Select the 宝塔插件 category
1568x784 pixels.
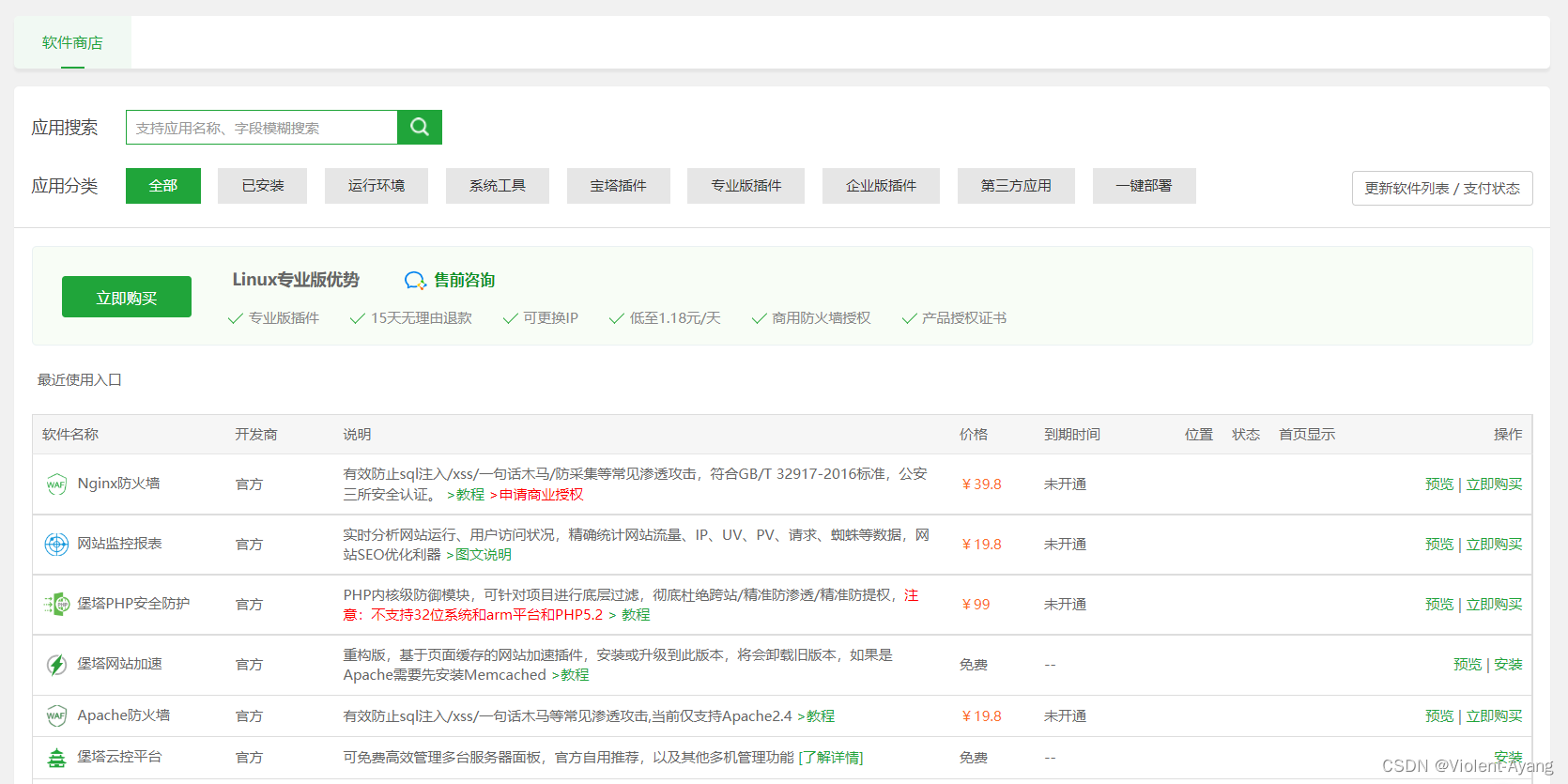pyautogui.click(x=619, y=186)
